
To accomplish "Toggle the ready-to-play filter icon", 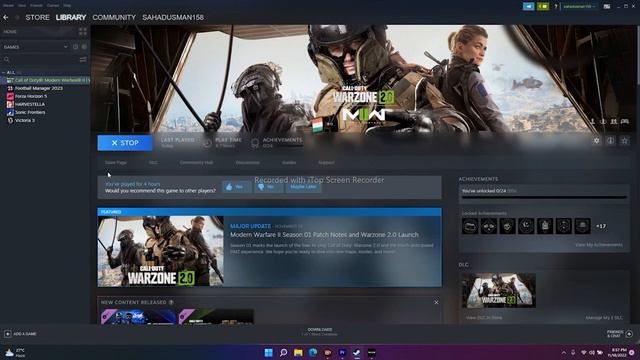I will point(84,47).
